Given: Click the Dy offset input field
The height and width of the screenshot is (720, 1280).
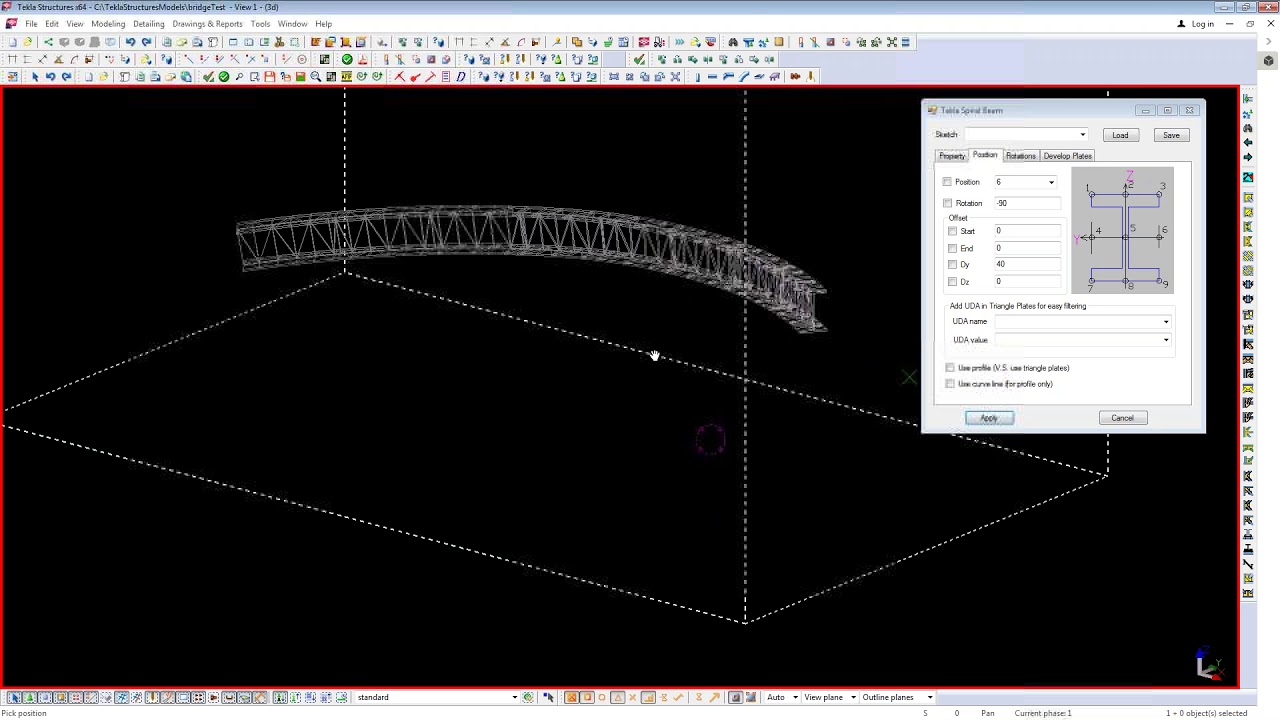Looking at the screenshot, I should (1026, 264).
